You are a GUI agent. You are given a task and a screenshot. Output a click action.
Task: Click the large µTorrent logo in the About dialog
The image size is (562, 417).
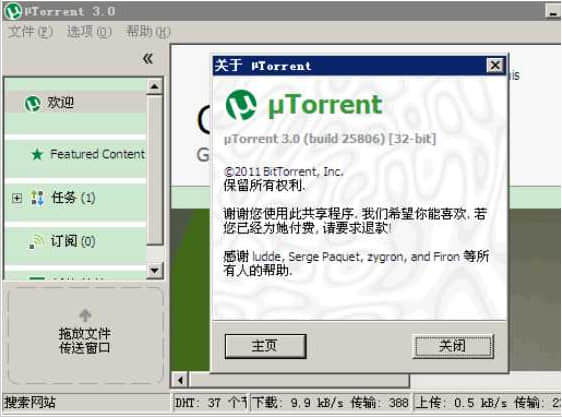pos(241,105)
